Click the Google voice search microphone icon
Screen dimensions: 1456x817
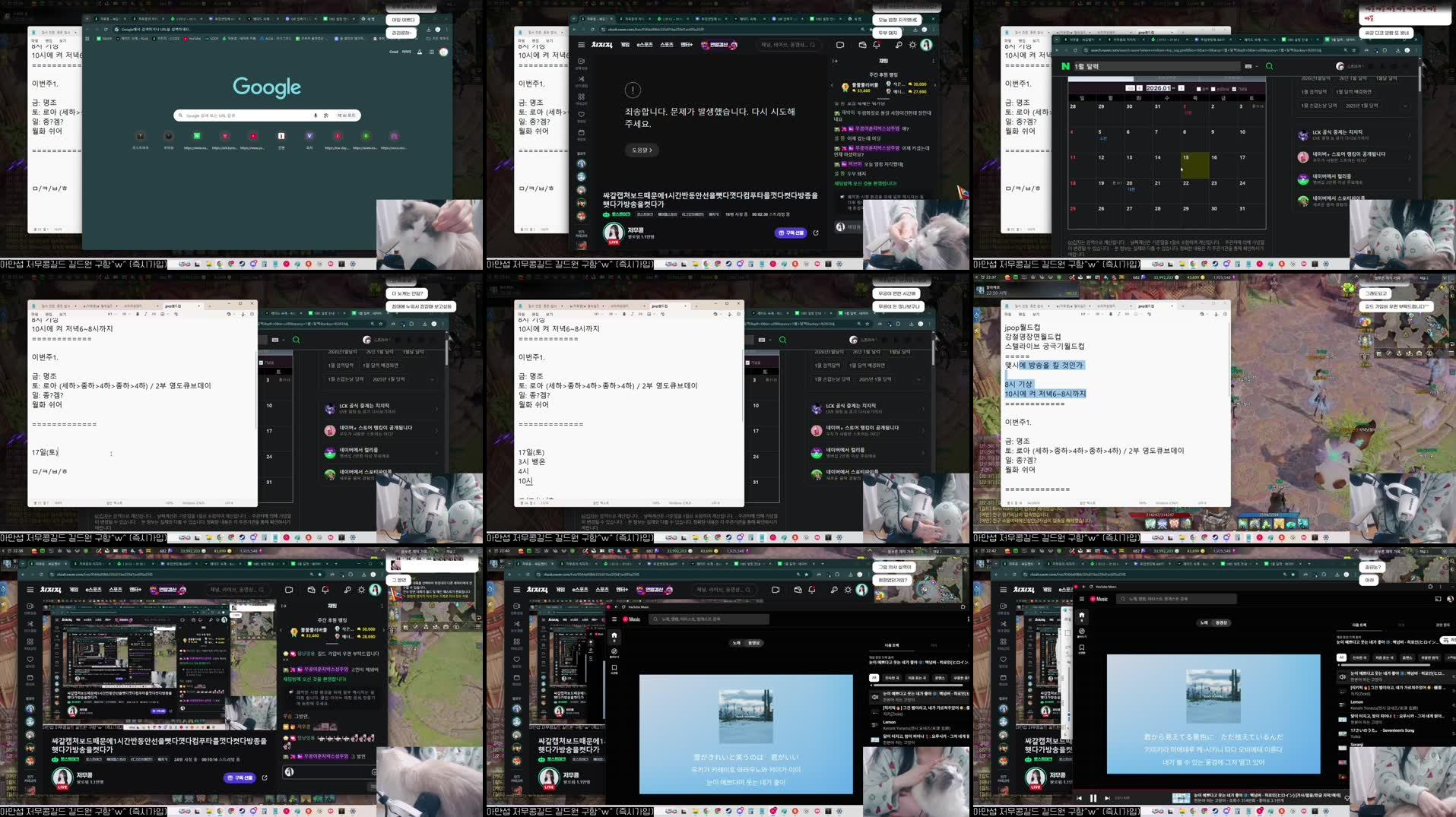[x=316, y=116]
